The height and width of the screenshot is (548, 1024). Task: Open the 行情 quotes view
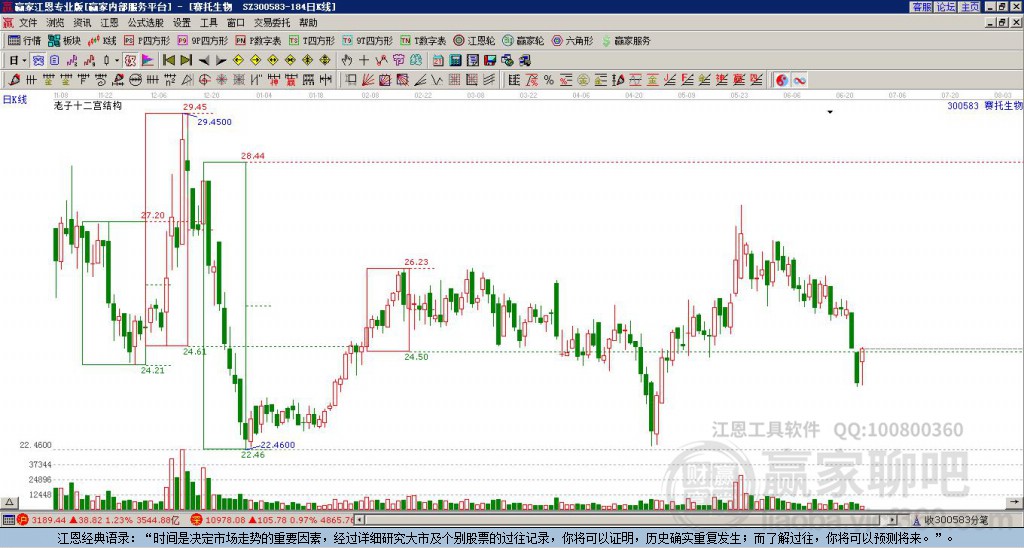pos(24,40)
